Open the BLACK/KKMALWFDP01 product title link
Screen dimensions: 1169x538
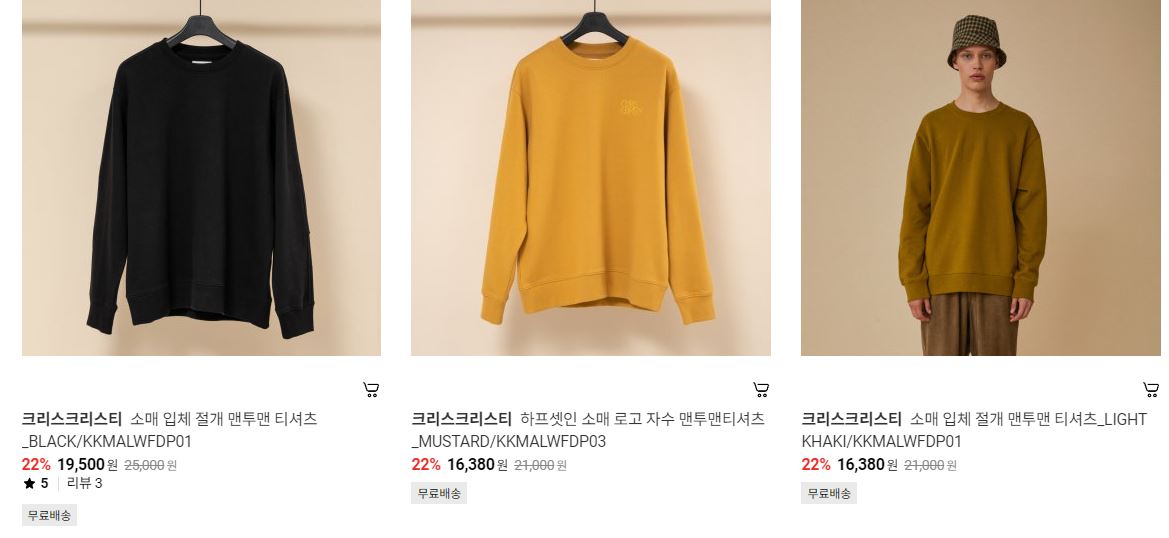click(x=170, y=430)
